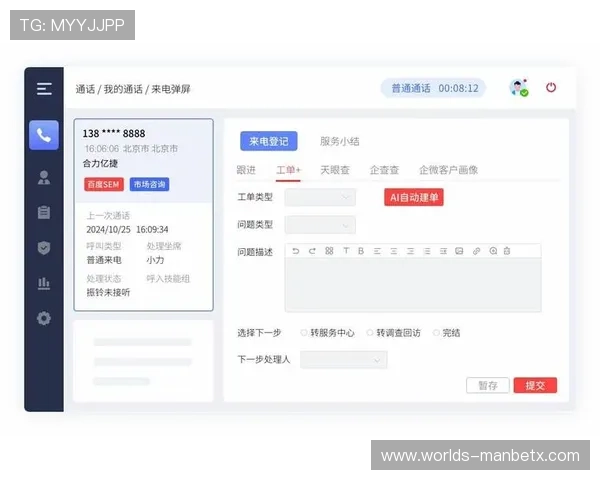Click the 振铃未接听 status value
The width and height of the screenshot is (600, 480).
click(x=108, y=292)
